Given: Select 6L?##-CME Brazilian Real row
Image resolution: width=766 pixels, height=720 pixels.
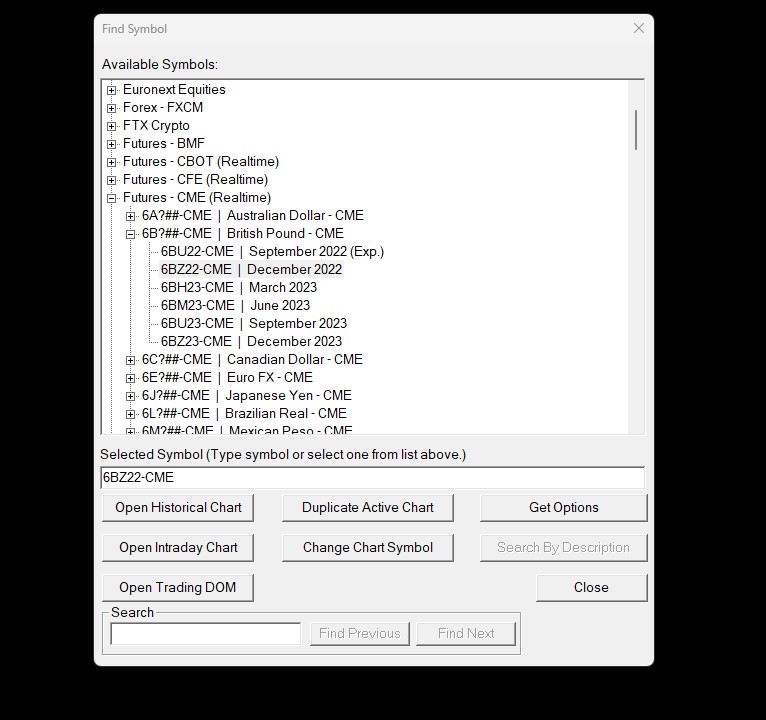Looking at the screenshot, I should tap(244, 414).
